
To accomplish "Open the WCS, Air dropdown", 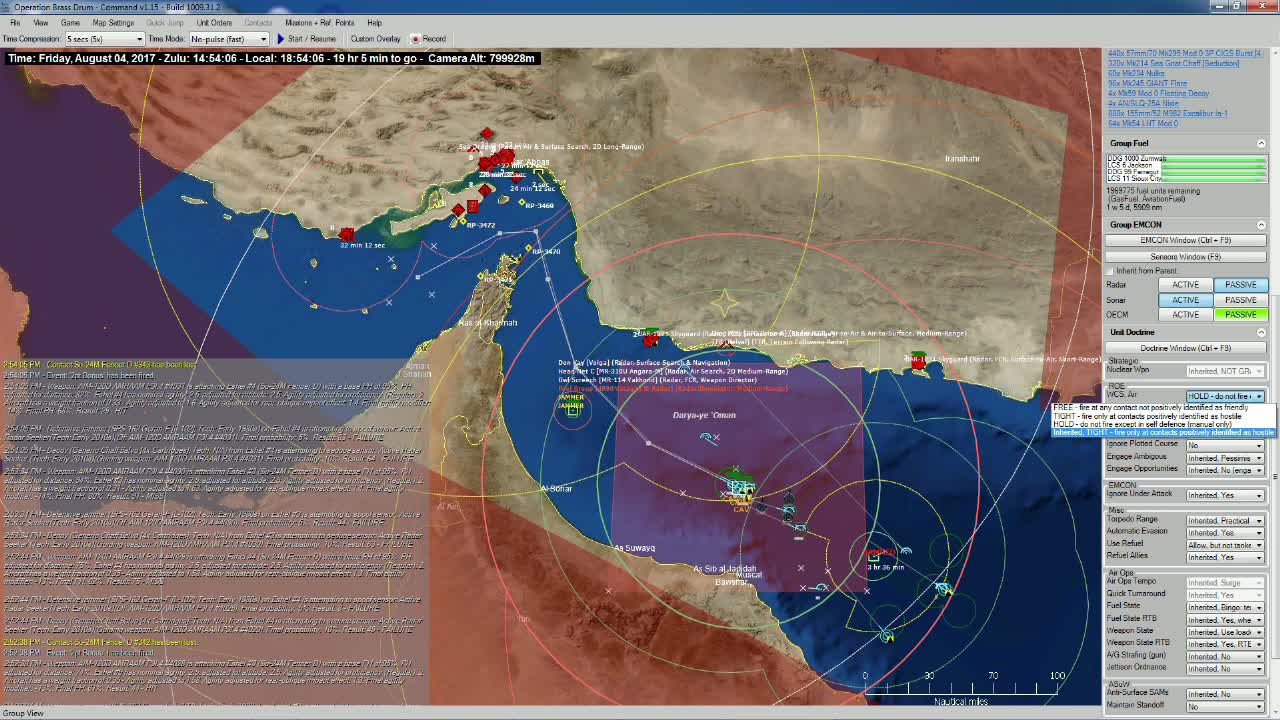I will click(x=1225, y=396).
